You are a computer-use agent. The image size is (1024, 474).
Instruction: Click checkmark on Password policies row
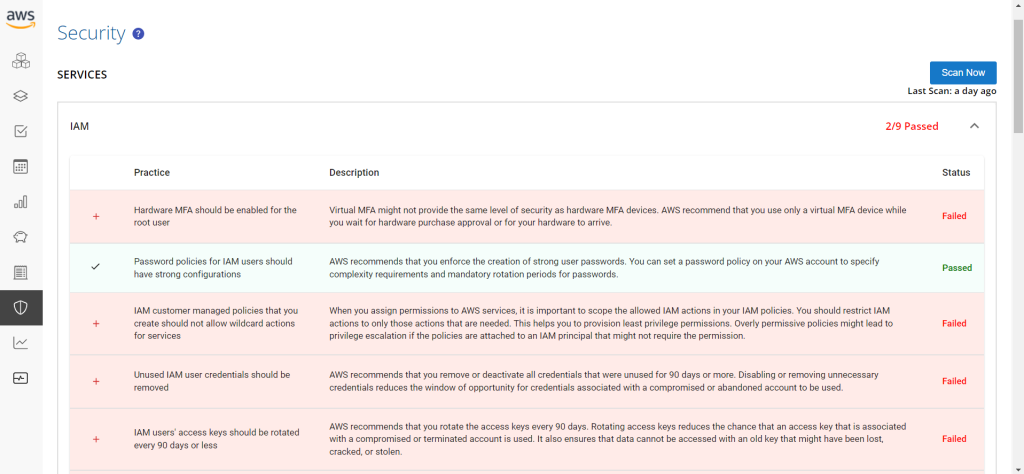coord(95,267)
